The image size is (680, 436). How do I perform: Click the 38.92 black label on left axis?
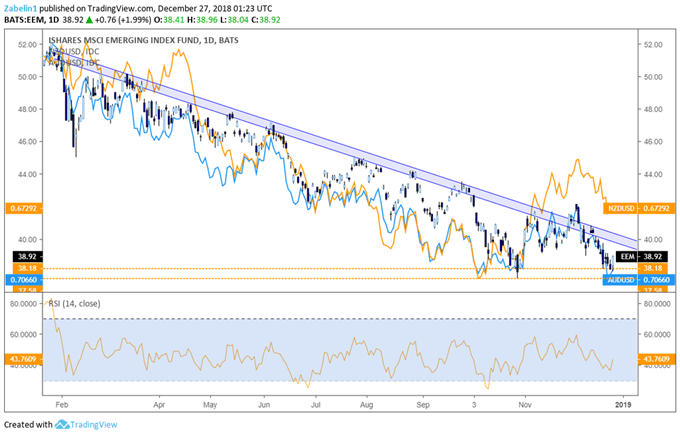pos(27,256)
